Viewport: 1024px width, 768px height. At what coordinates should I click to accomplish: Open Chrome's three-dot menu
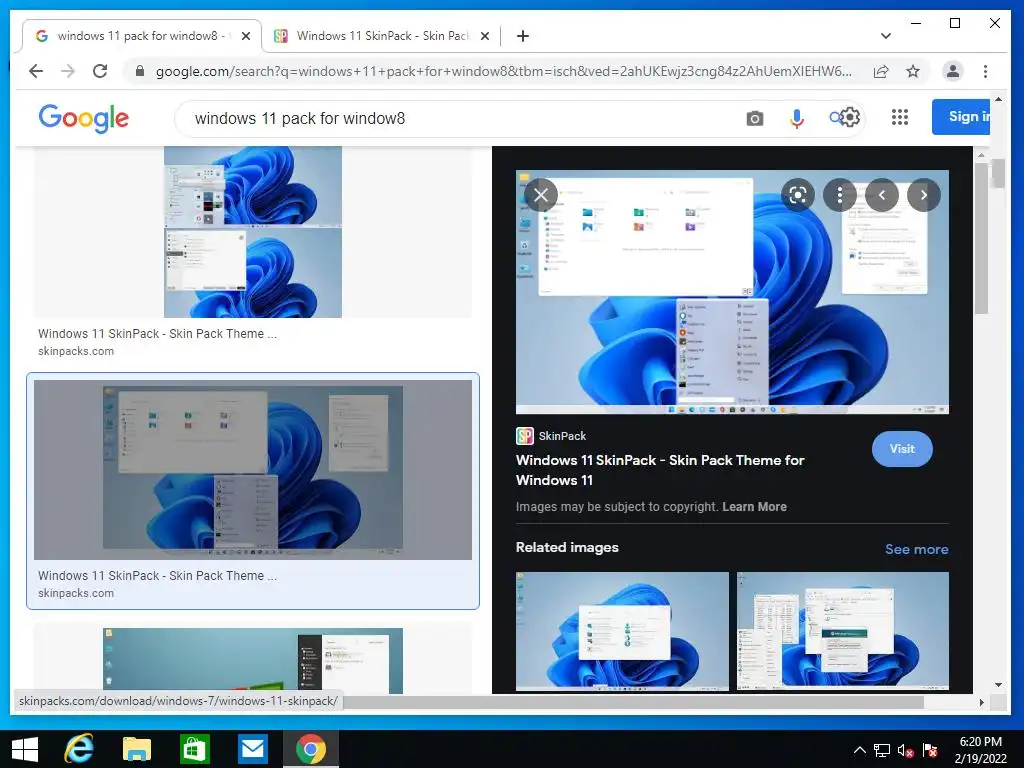[x=985, y=71]
